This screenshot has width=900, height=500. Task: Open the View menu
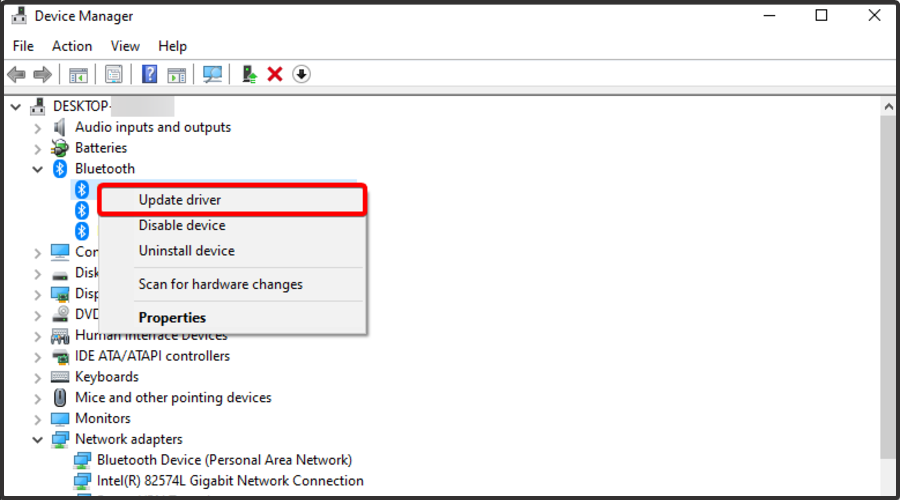point(125,46)
